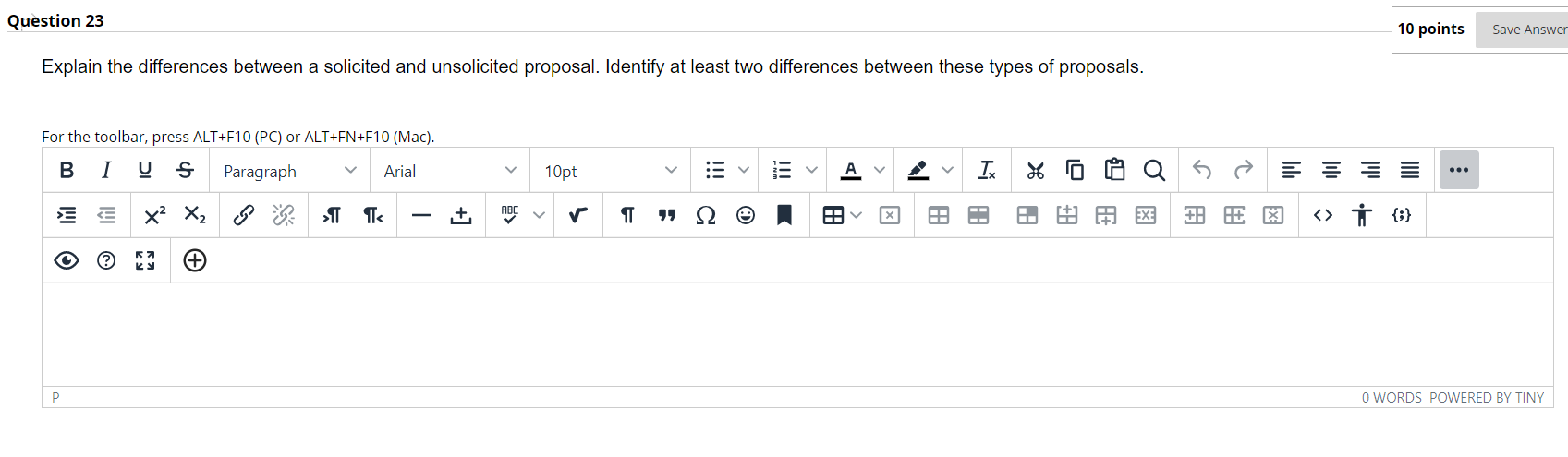Insert table column after
Image resolution: width=1568 pixels, height=457 pixels.
pyautogui.click(x=1234, y=215)
